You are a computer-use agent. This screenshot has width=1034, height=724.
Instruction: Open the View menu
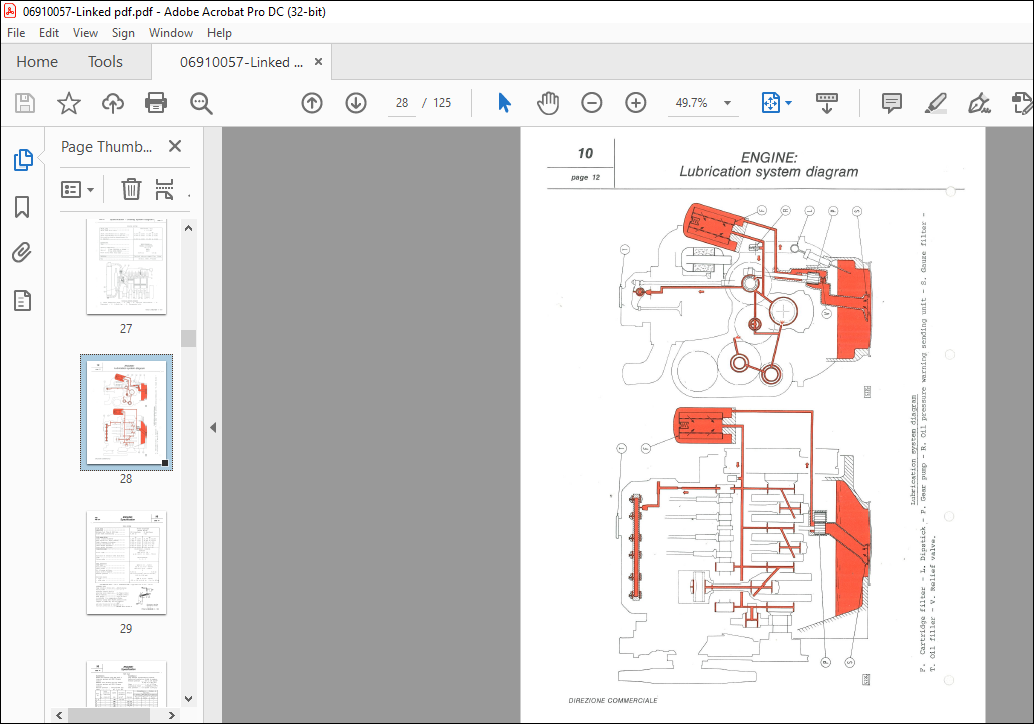coord(85,32)
